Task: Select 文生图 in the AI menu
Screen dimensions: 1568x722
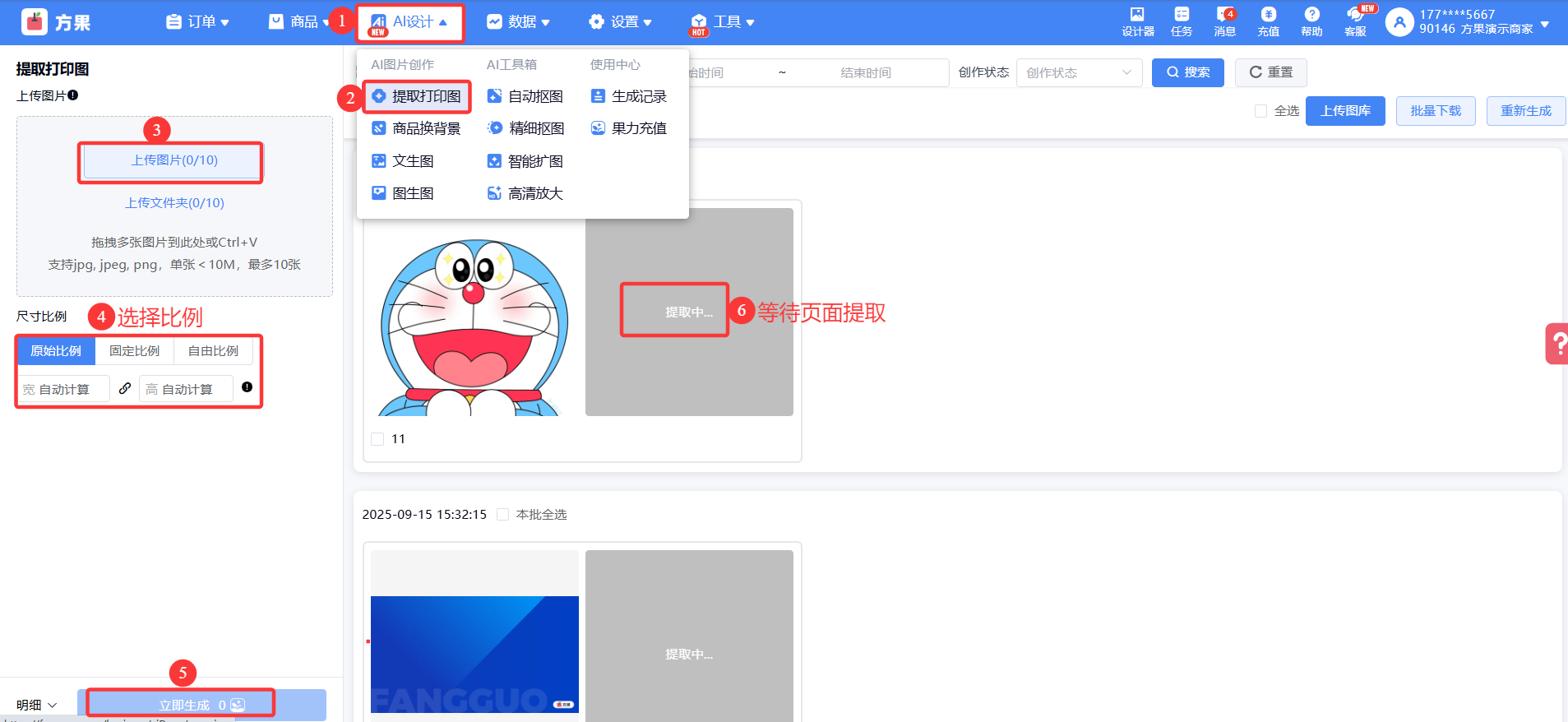Action: 403,161
